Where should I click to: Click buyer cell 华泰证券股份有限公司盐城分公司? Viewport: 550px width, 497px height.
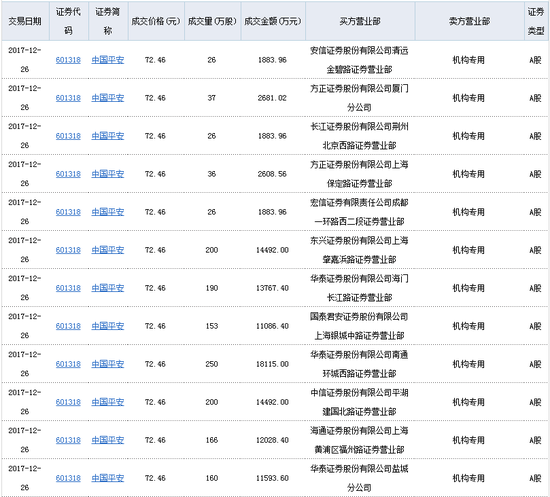coord(359,478)
